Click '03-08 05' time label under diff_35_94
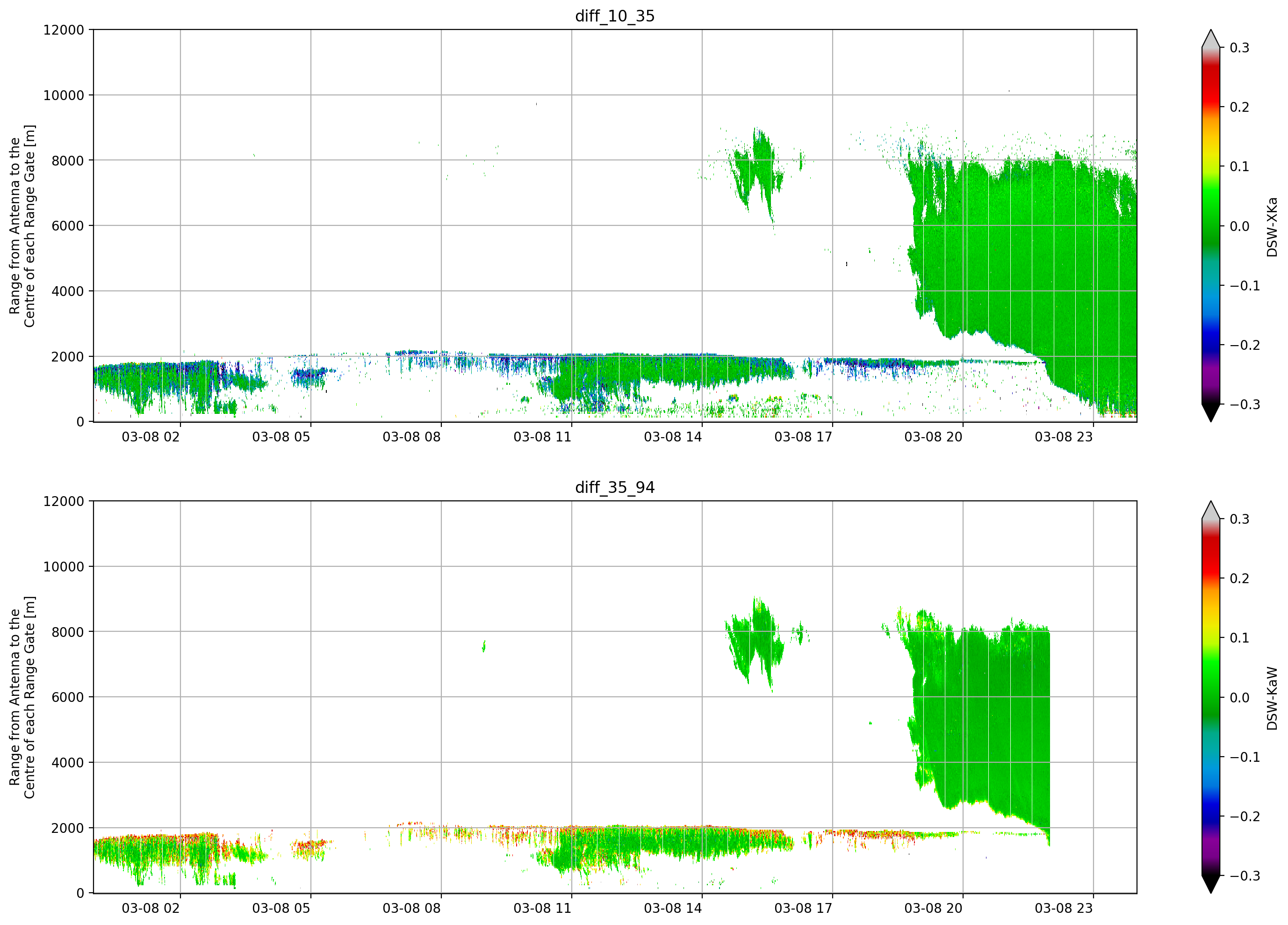 [281, 909]
